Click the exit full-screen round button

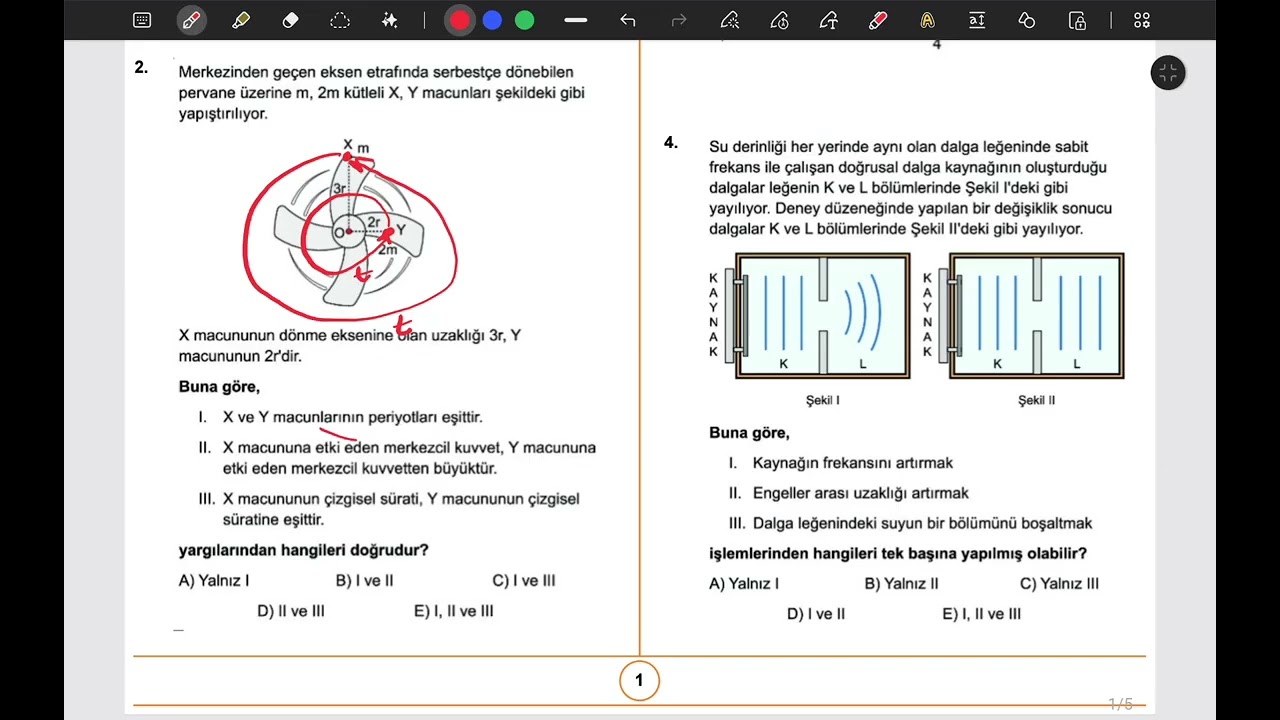(1168, 72)
